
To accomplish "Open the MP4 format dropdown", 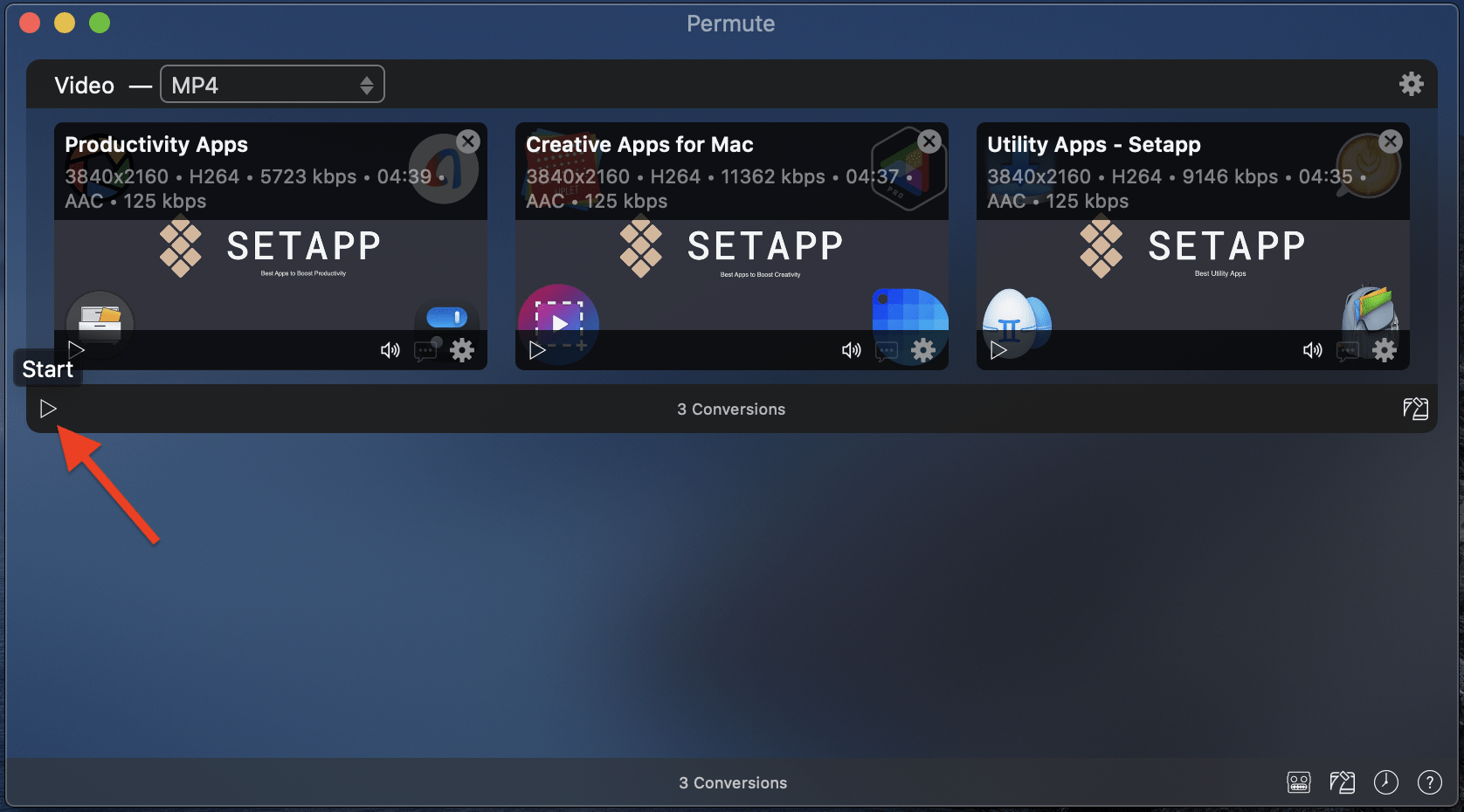I will coord(272,85).
